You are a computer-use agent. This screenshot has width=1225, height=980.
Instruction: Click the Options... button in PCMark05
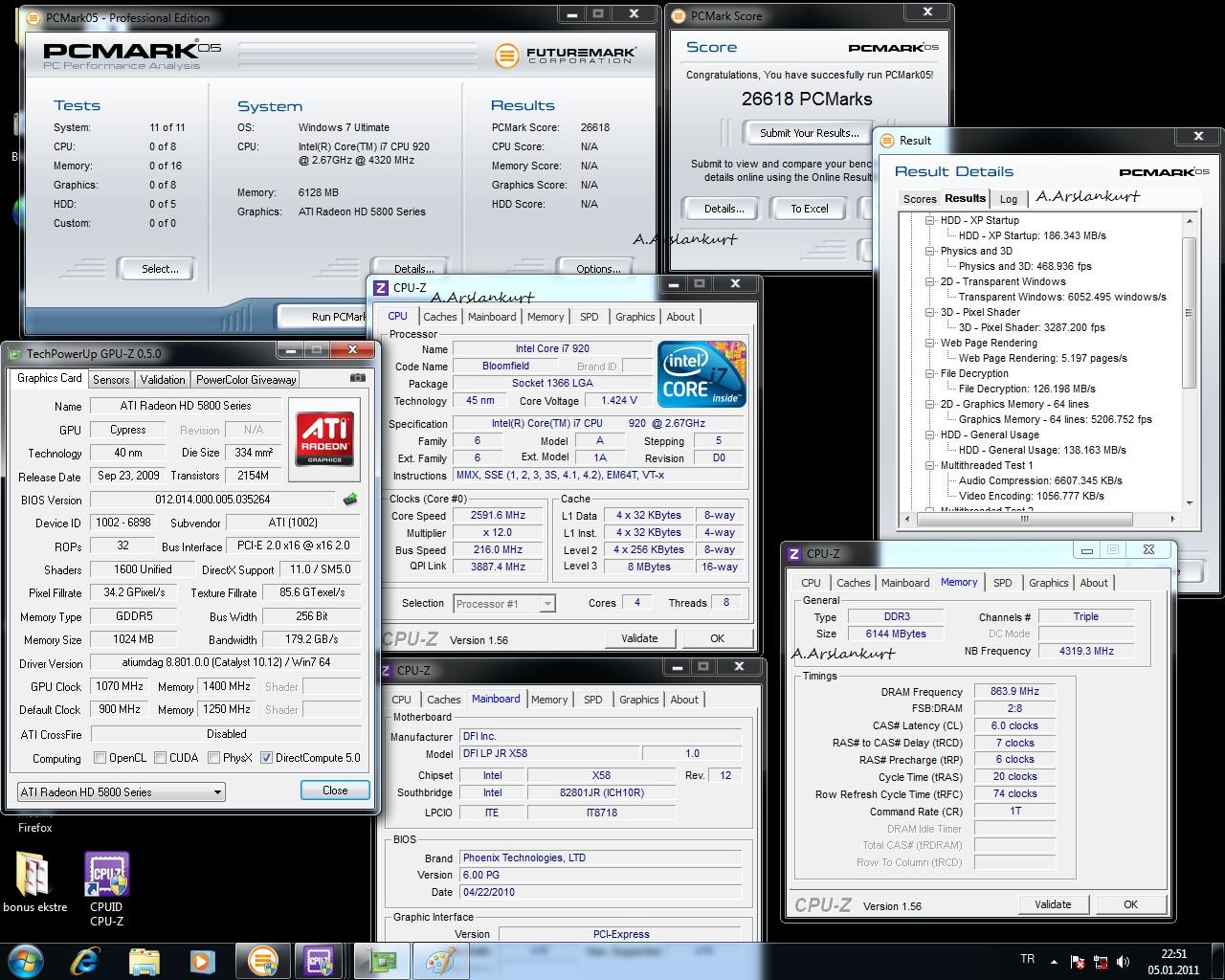[x=598, y=269]
